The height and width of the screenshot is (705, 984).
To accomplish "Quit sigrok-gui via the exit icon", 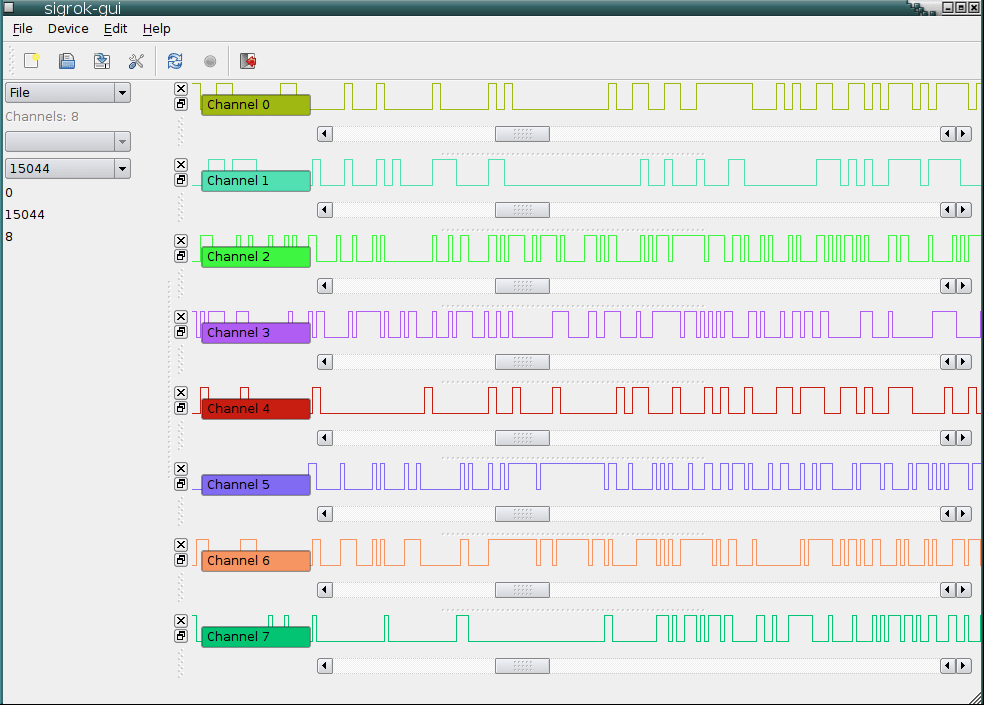I will [x=247, y=61].
